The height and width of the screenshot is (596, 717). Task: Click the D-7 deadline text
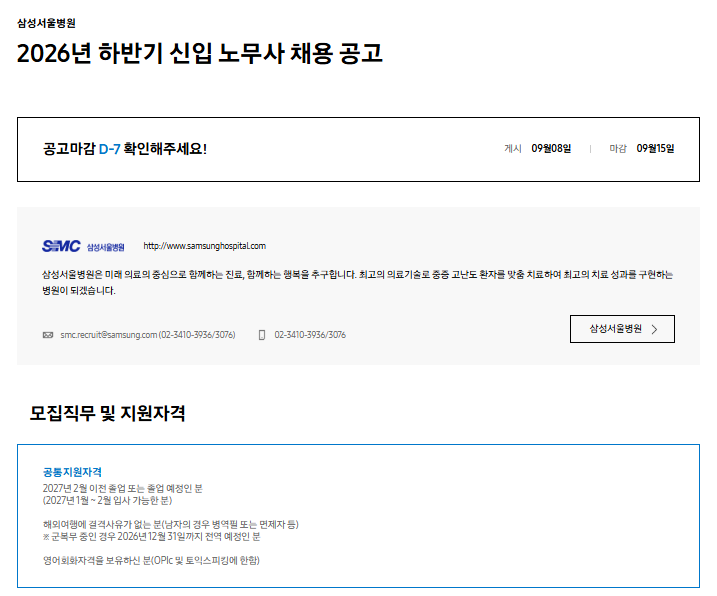coord(109,149)
